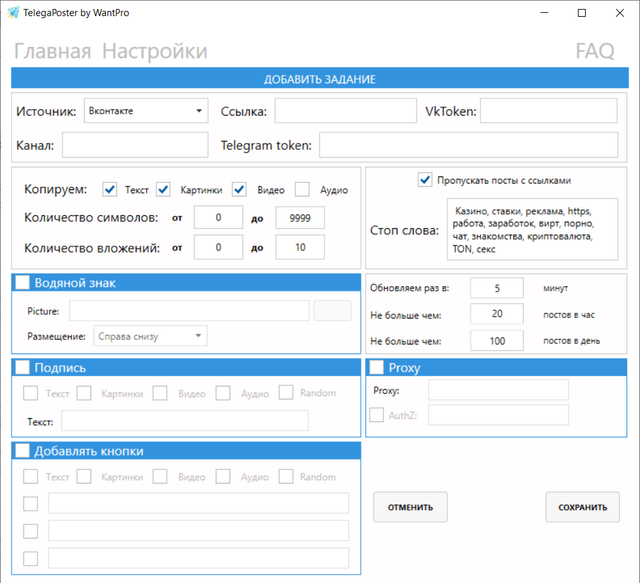Open the Размещение dropdown showing Справа снизу
The image size is (640, 583).
(151, 336)
